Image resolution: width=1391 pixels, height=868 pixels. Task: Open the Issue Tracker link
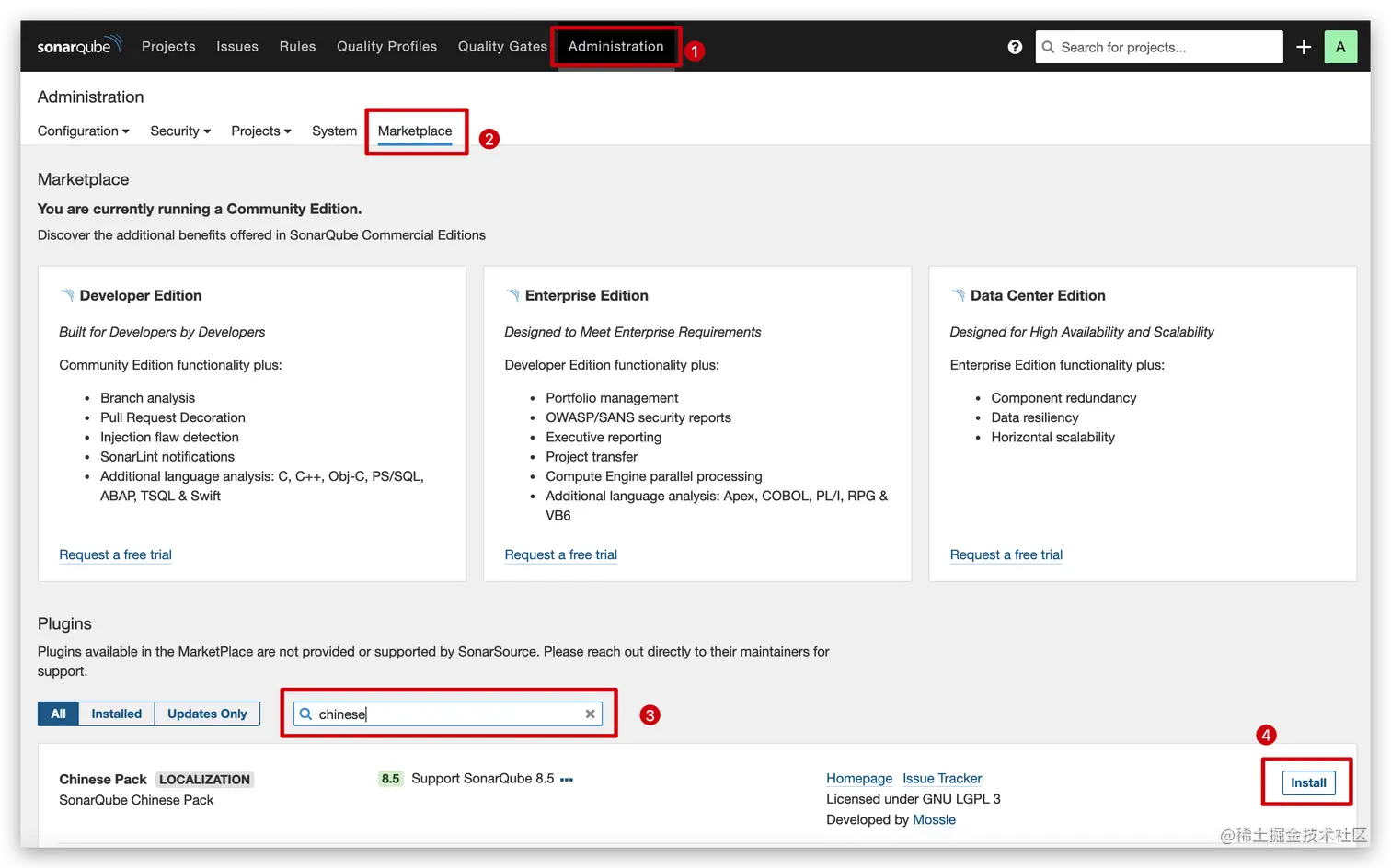click(942, 778)
